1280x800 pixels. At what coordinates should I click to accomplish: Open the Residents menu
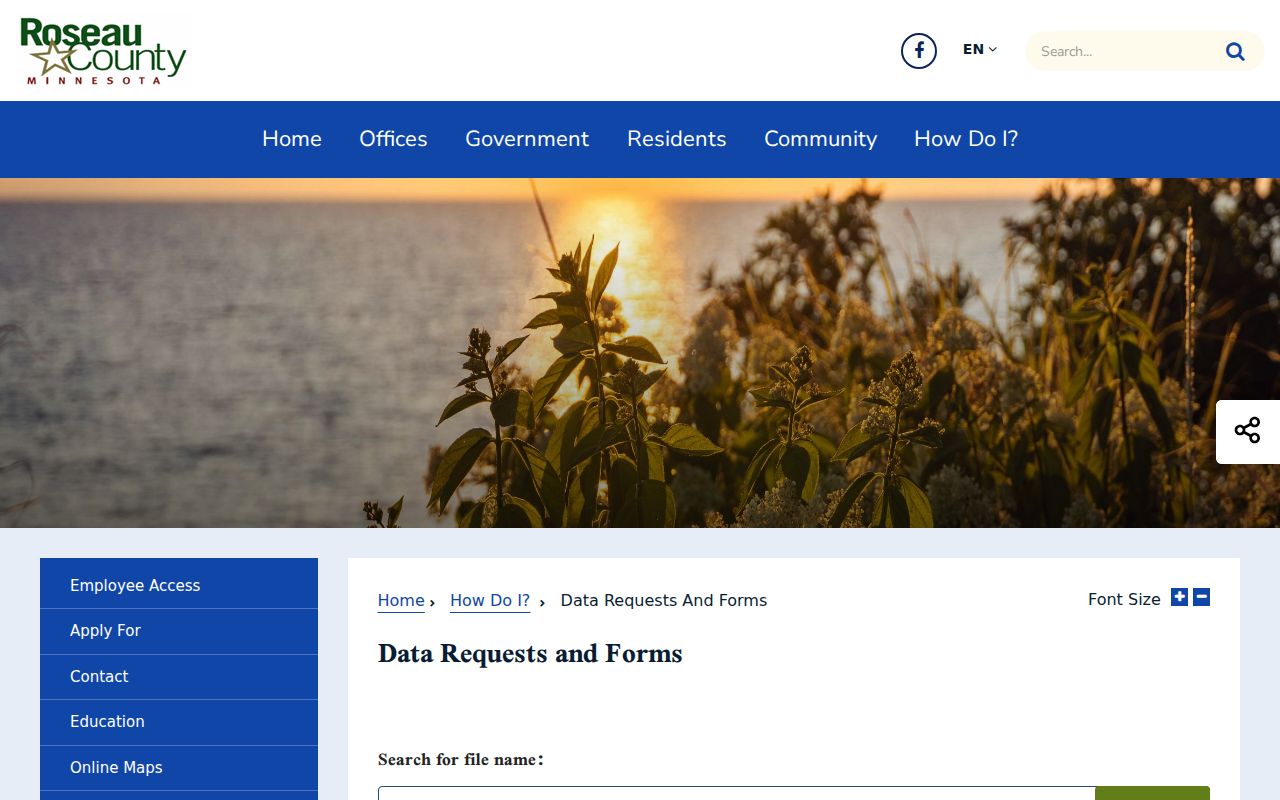coord(677,139)
